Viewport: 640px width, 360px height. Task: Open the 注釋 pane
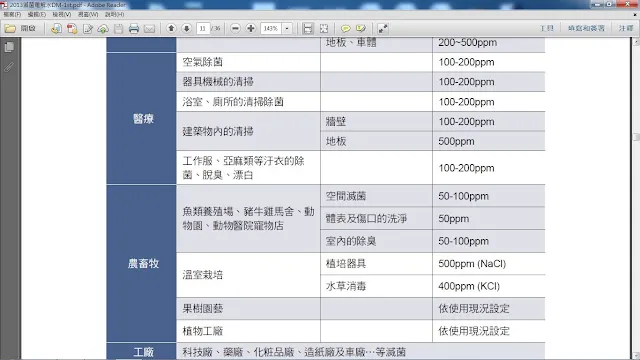point(626,28)
